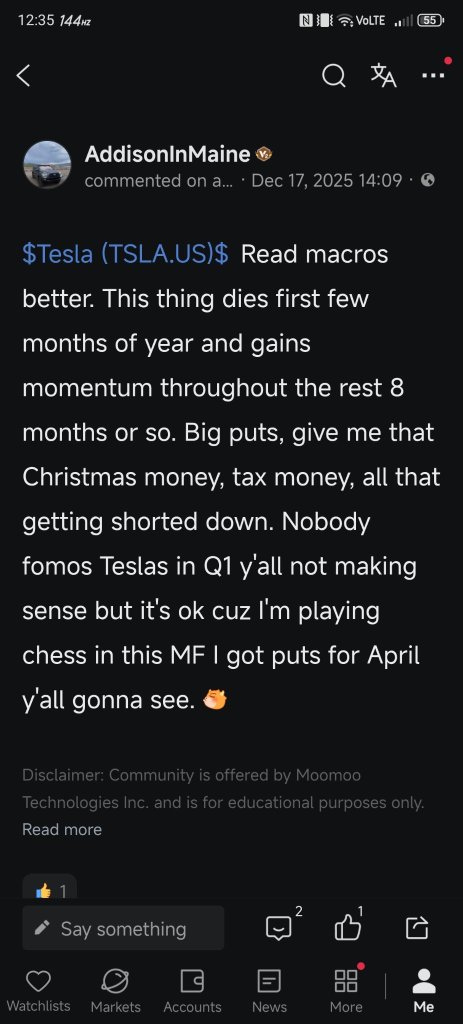Open the search magnifier icon
This screenshot has width=463, height=1024.
click(334, 76)
